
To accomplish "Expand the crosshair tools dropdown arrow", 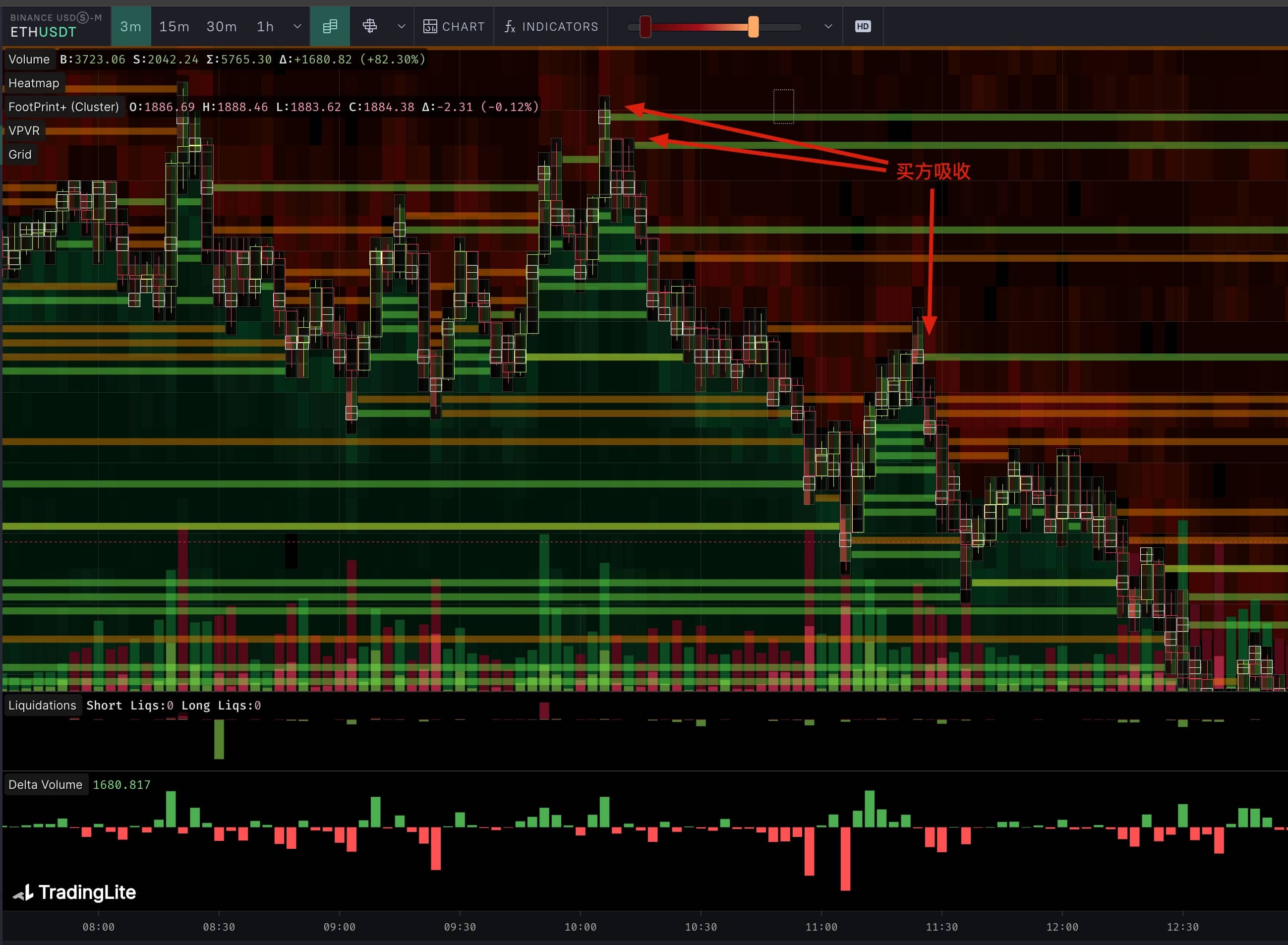I will [402, 26].
